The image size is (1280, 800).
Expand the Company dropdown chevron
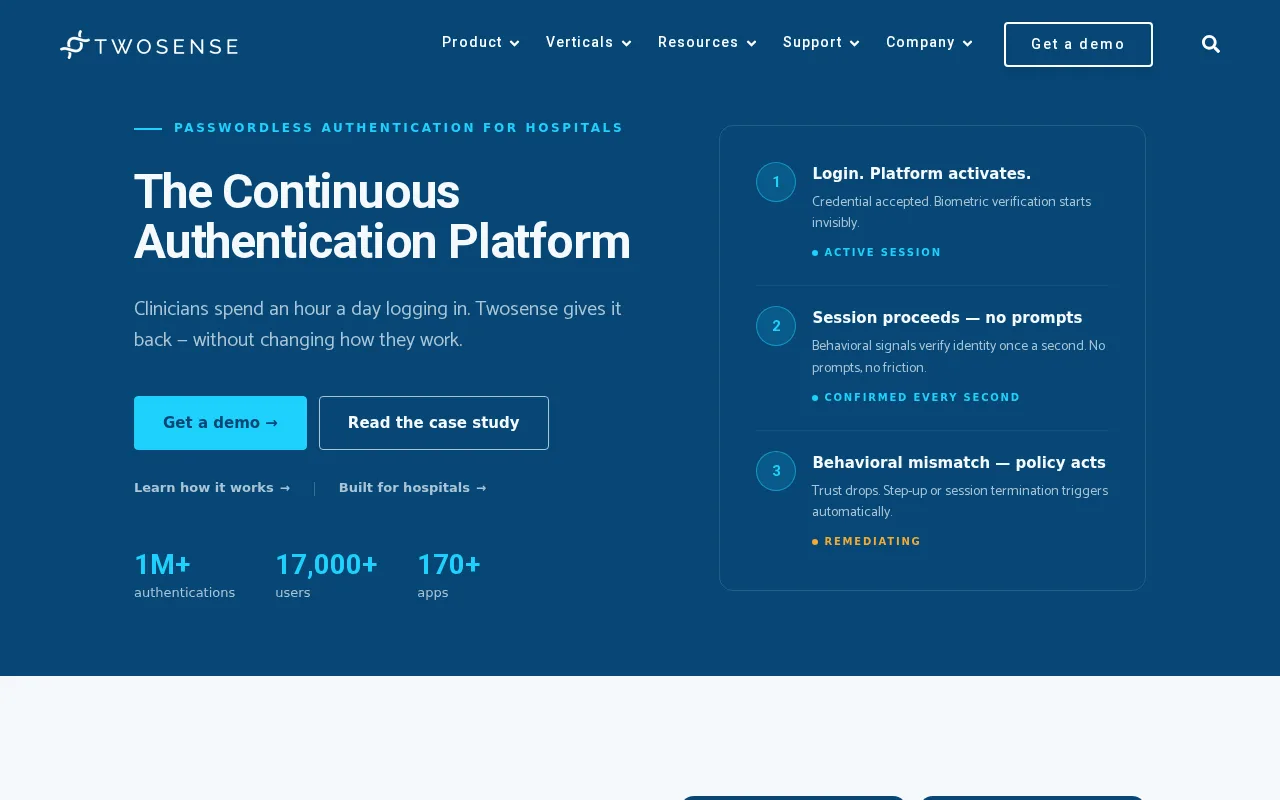tap(968, 43)
